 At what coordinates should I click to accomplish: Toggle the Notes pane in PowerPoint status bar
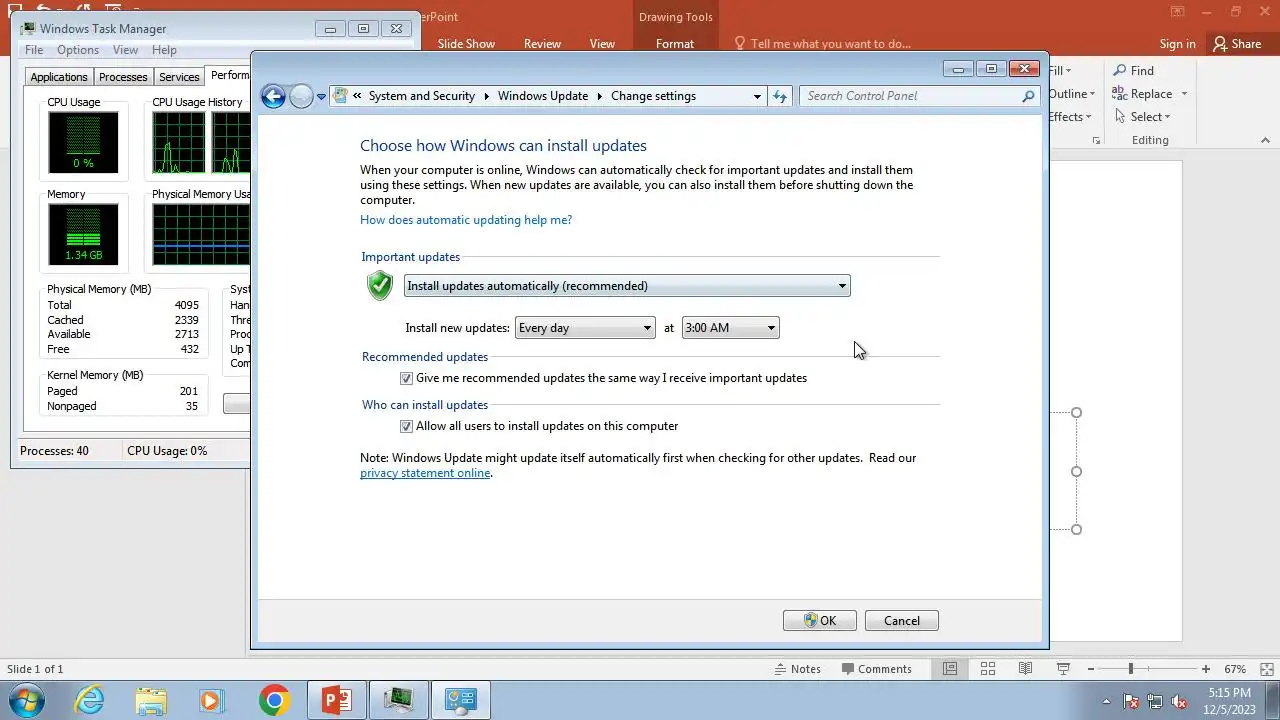[798, 669]
